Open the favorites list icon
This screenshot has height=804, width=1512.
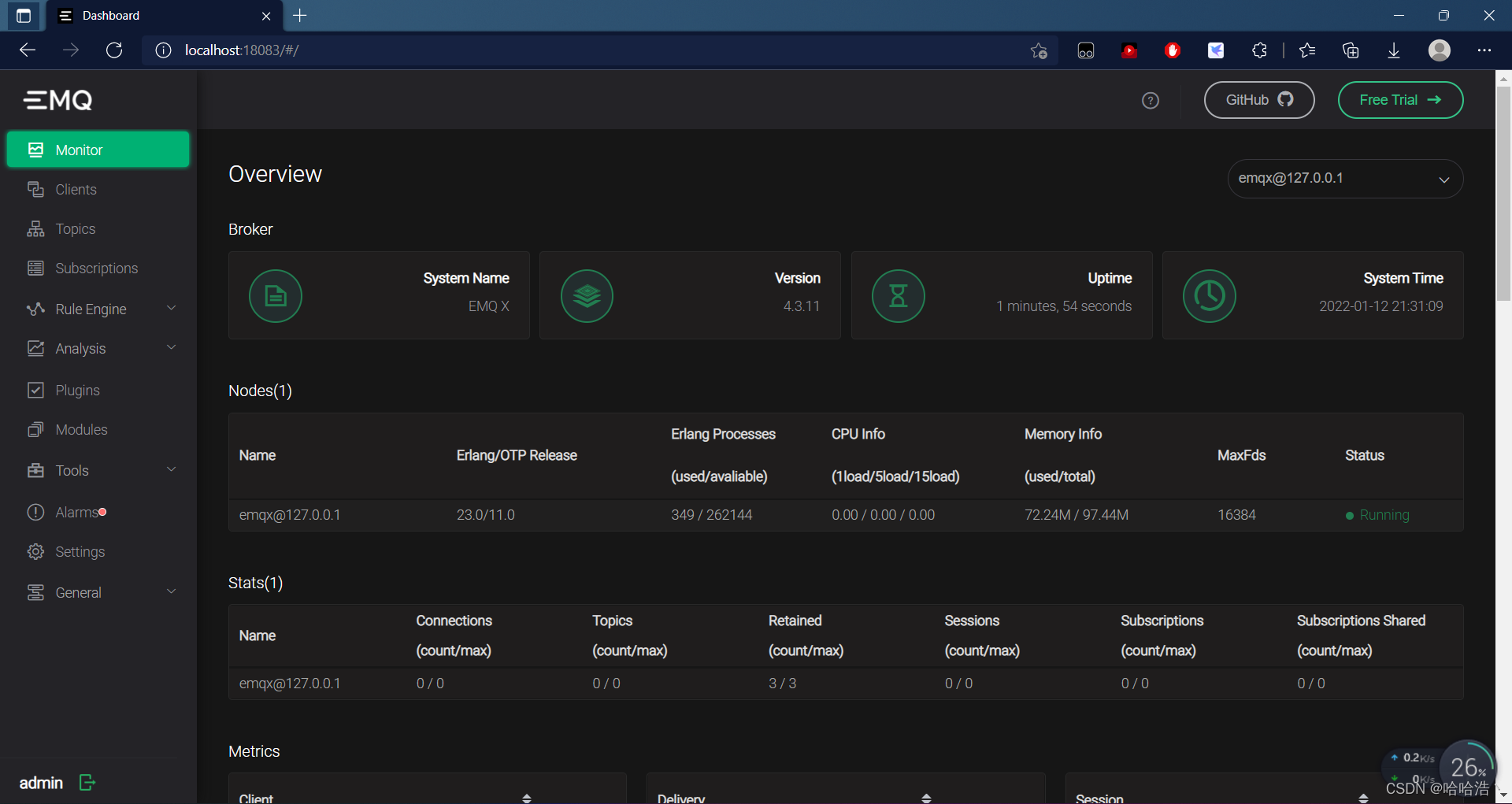(1307, 50)
